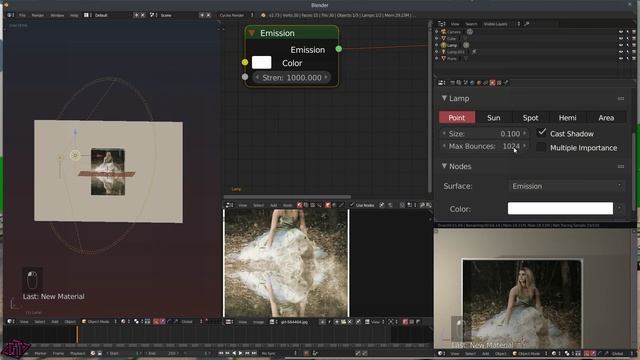Click the Strength 1000.000 field in Emission node

[291, 78]
